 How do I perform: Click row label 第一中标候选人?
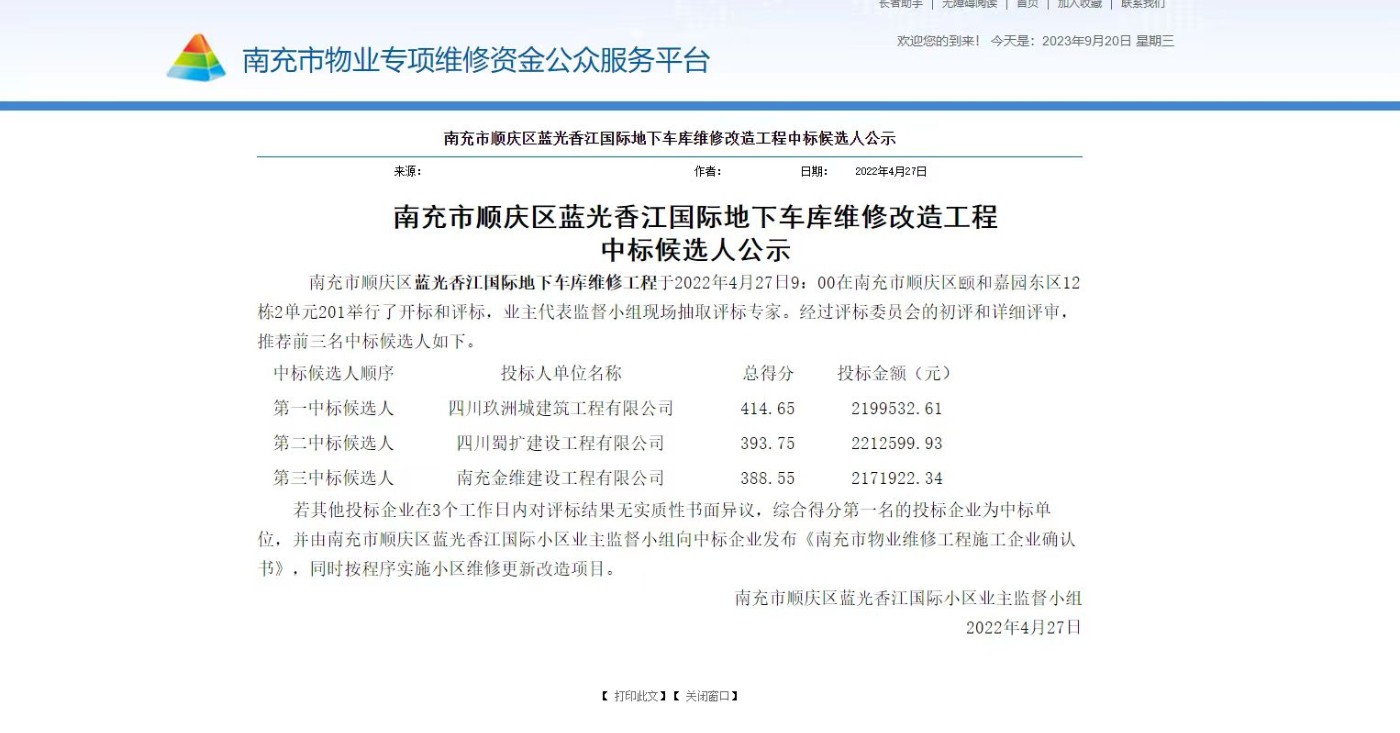(x=334, y=408)
